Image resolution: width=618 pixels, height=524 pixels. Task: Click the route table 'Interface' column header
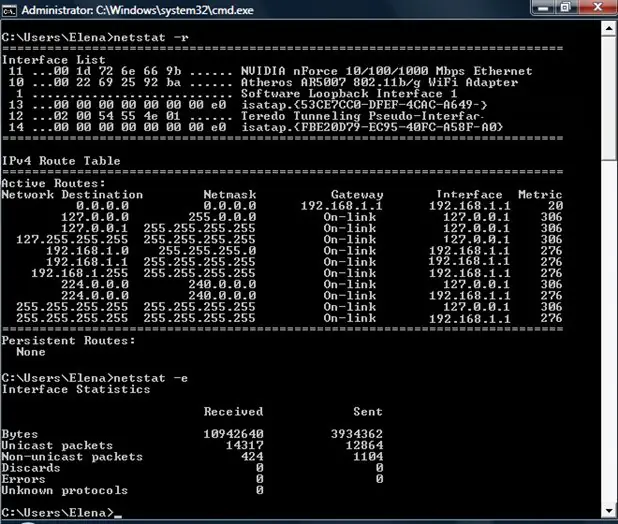tap(469, 195)
